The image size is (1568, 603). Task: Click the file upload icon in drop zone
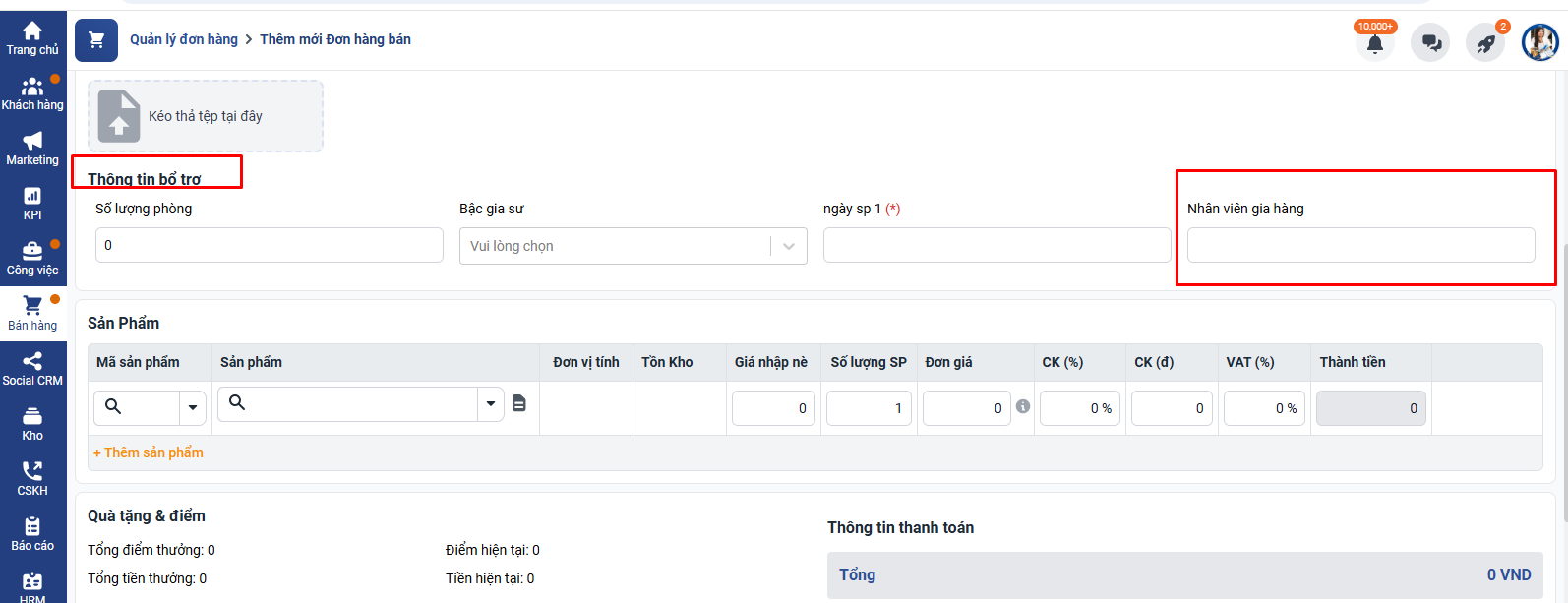(x=119, y=116)
